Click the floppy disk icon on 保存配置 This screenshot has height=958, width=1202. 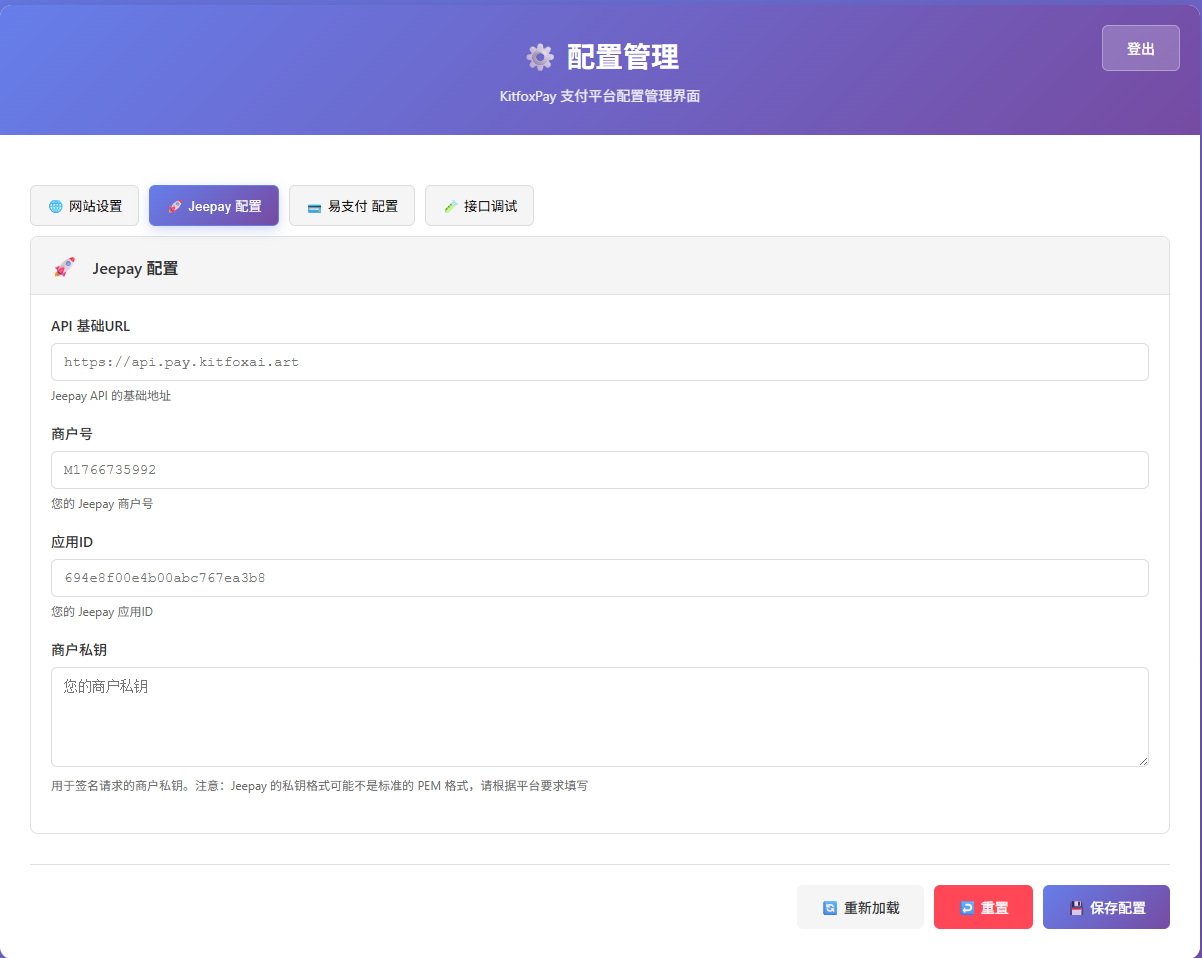coord(1076,908)
